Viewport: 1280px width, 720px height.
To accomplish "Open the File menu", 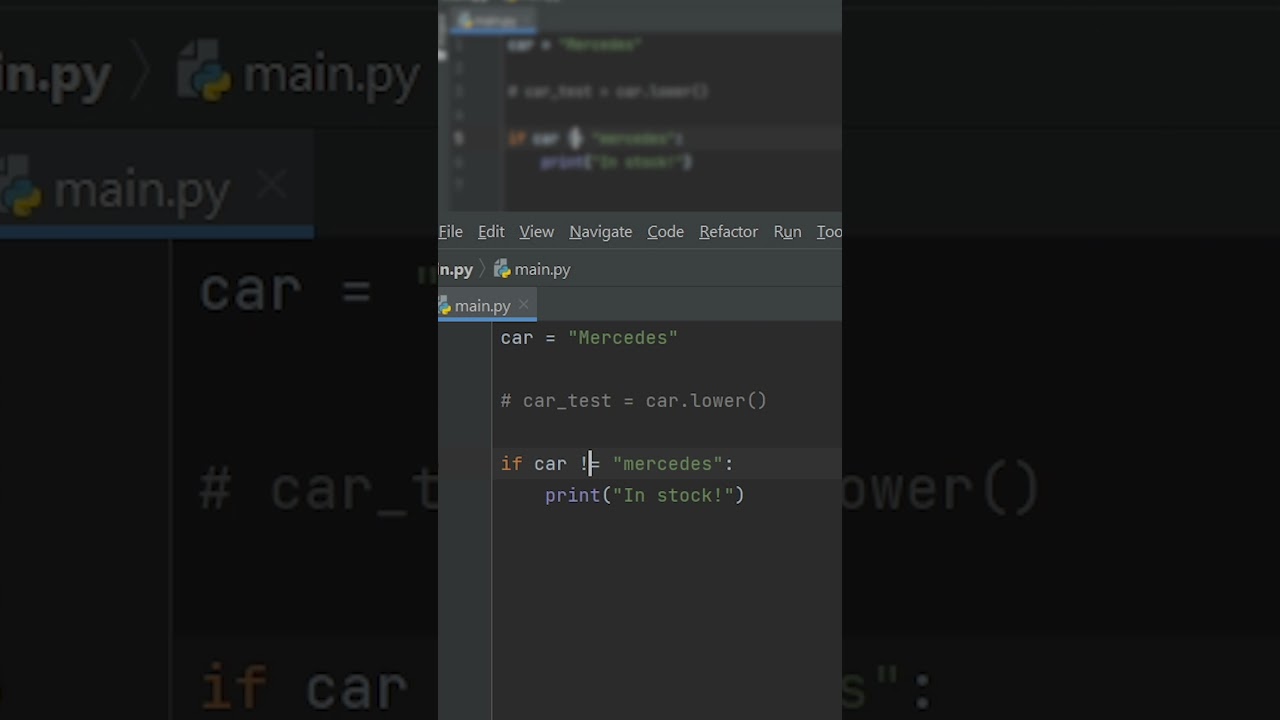I will 450,232.
